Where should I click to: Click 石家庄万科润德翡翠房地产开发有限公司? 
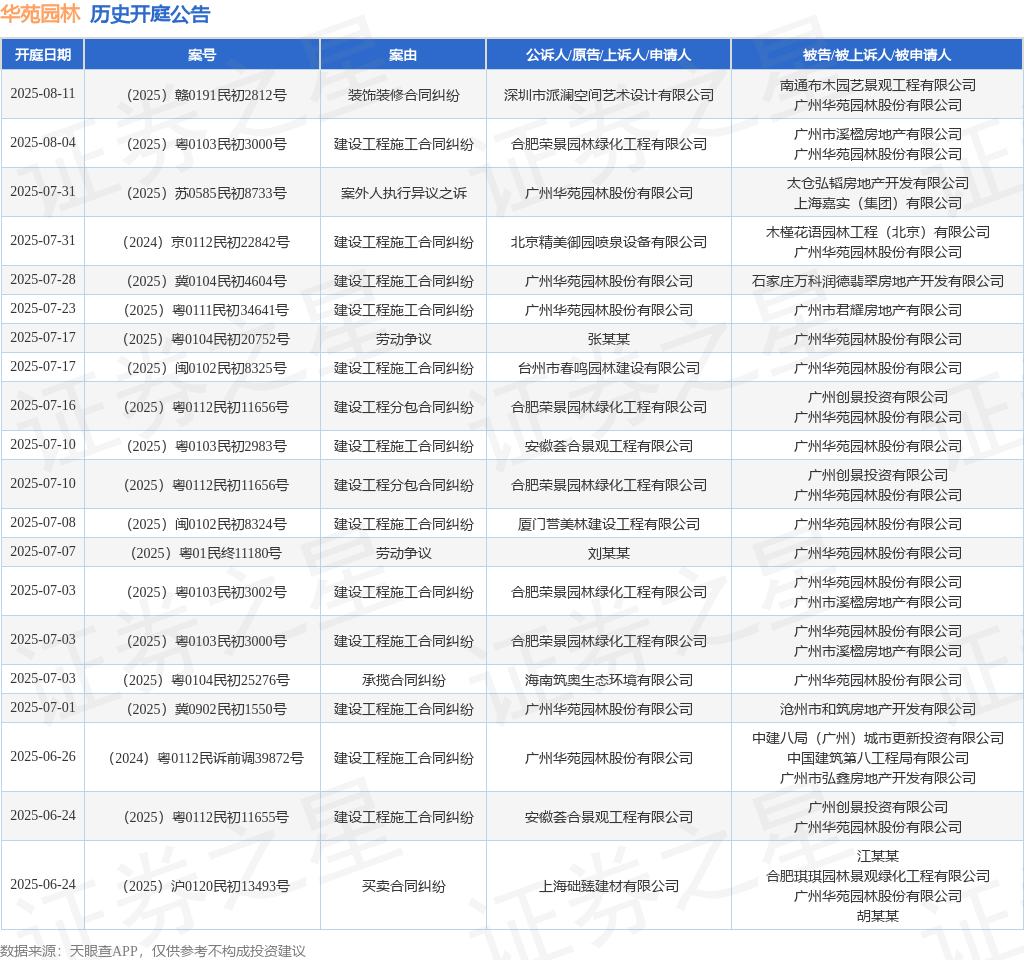(878, 281)
